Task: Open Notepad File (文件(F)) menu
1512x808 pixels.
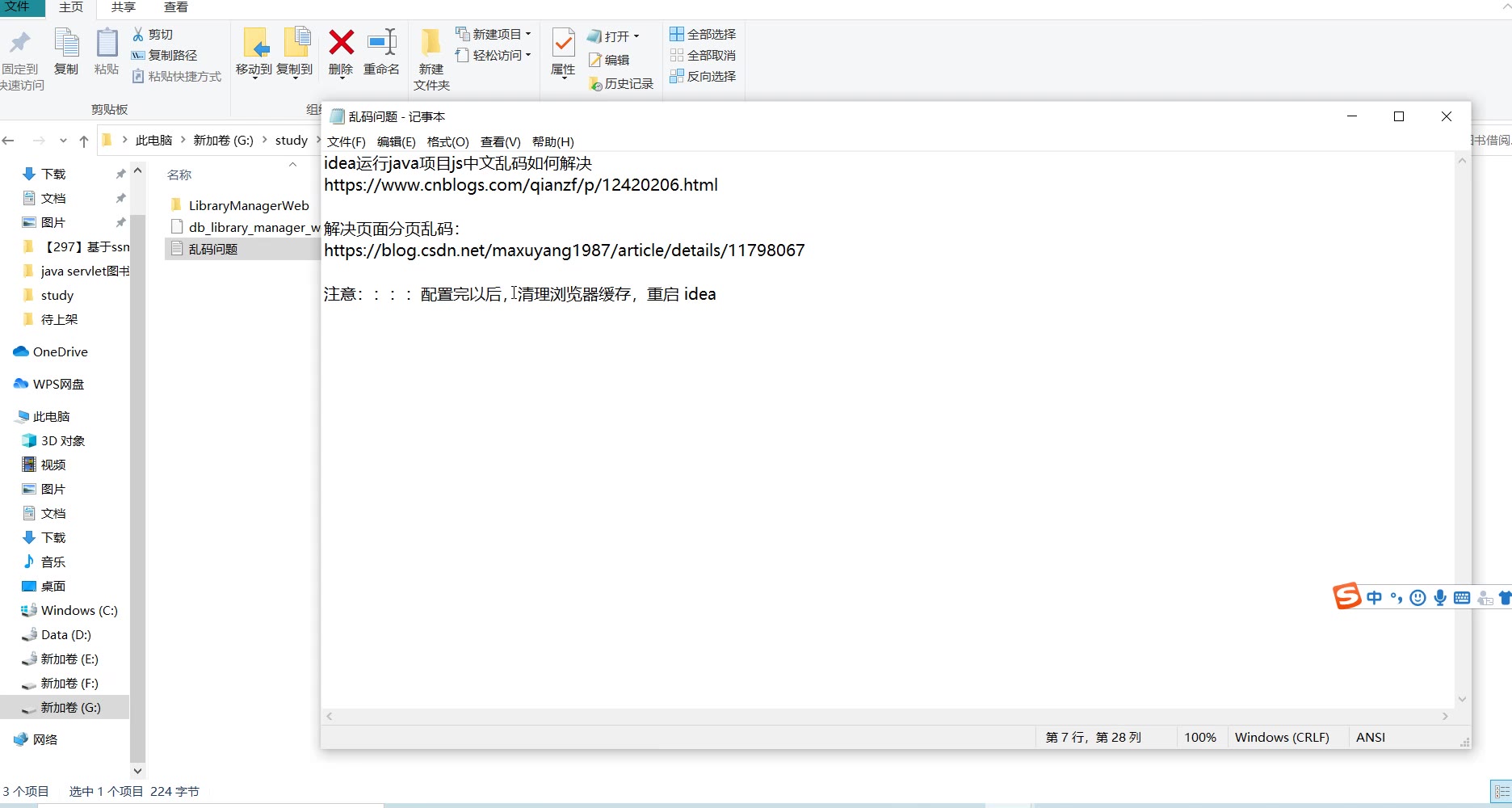Action: pos(346,142)
